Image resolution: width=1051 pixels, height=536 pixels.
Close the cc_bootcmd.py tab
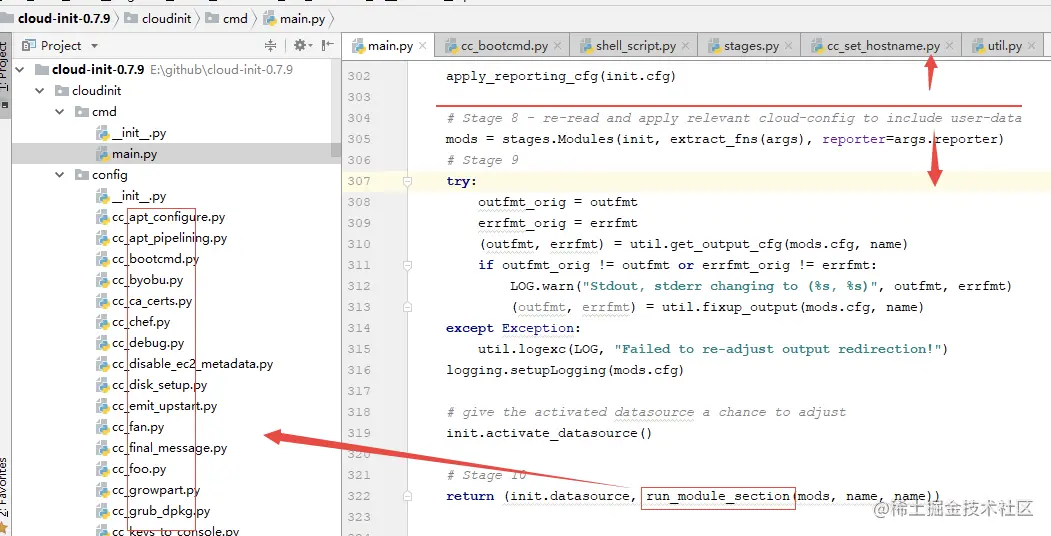pyautogui.click(x=558, y=46)
